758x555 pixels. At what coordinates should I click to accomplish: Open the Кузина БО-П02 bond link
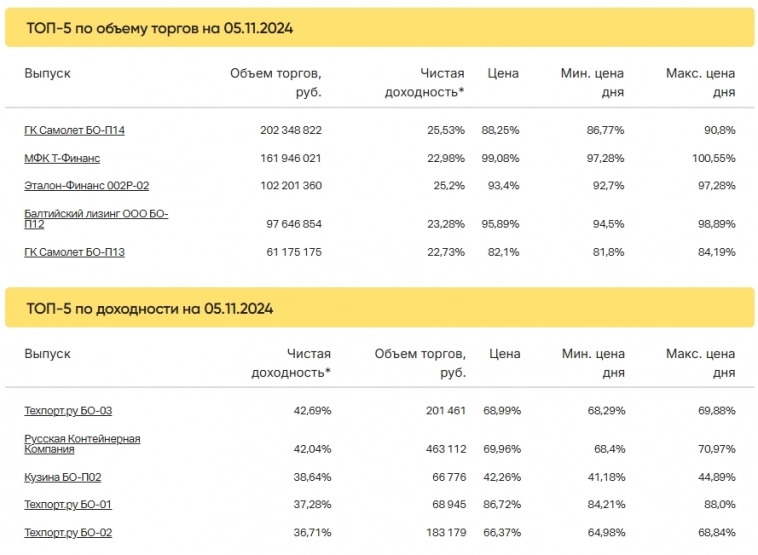(62, 477)
